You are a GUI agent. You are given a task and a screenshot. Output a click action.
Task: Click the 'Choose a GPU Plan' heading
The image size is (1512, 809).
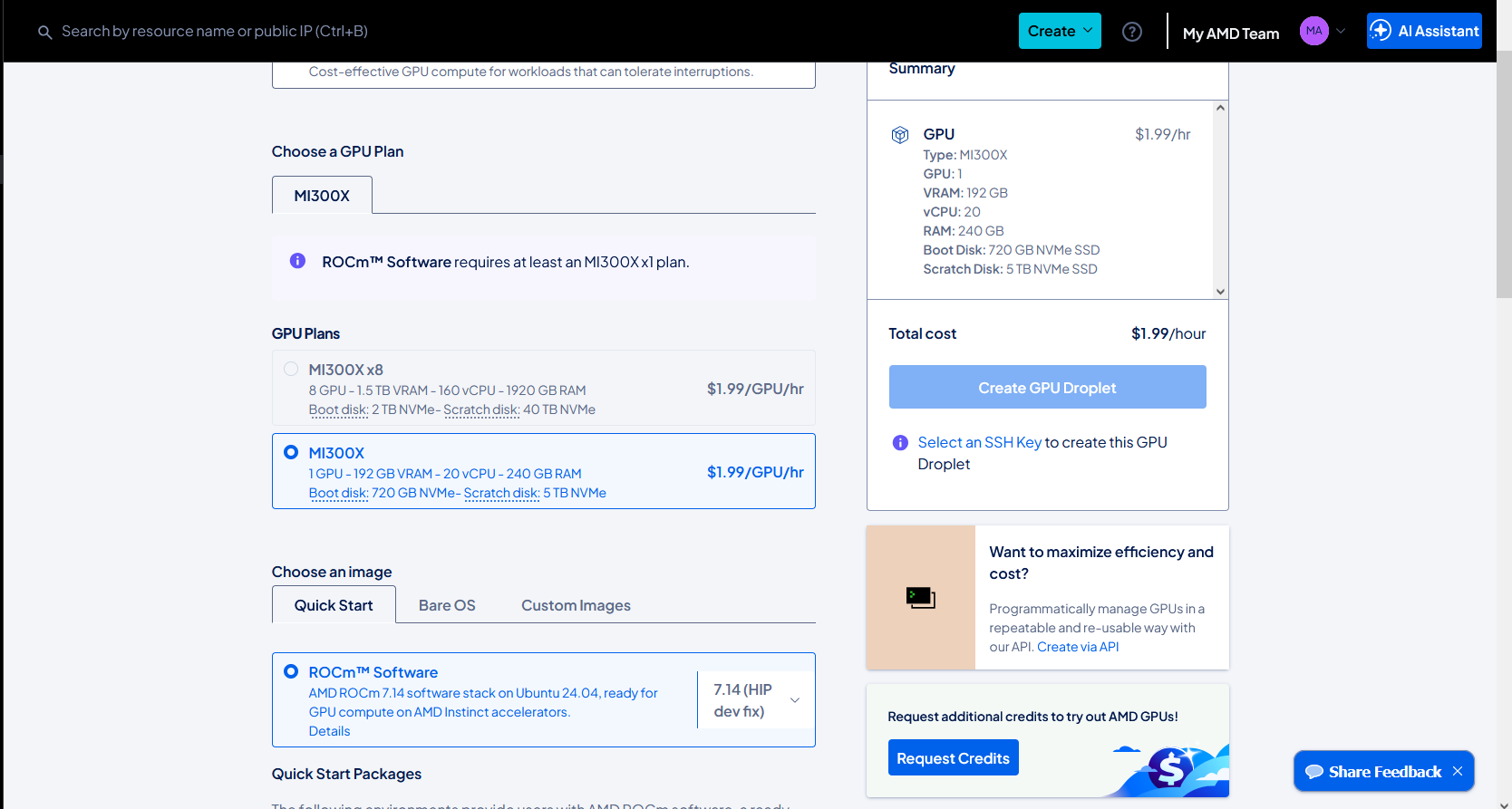[x=337, y=151]
